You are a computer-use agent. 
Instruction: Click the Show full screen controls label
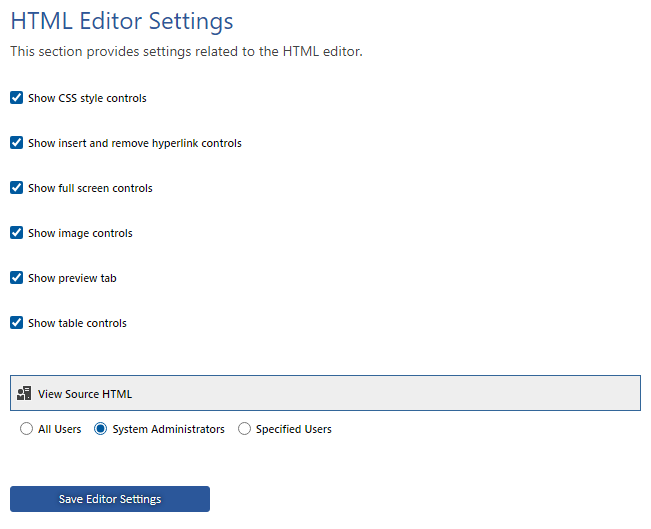click(x=90, y=188)
